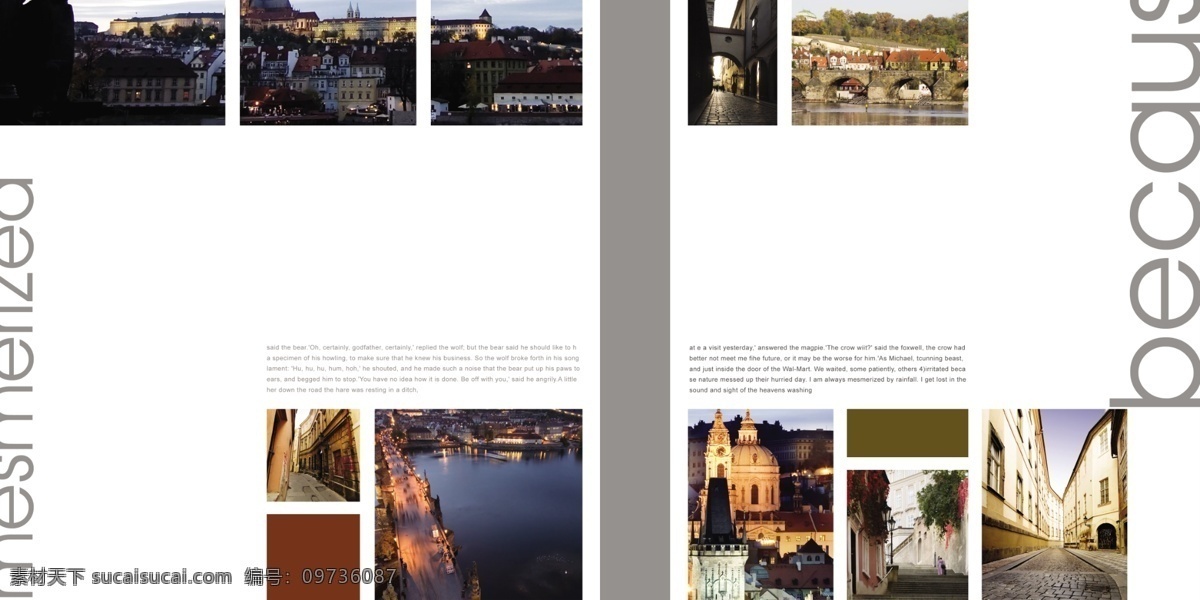Click the large vertical "mesmerized" heading
The width and height of the screenshot is (1200, 600).
pyautogui.click(x=19, y=388)
